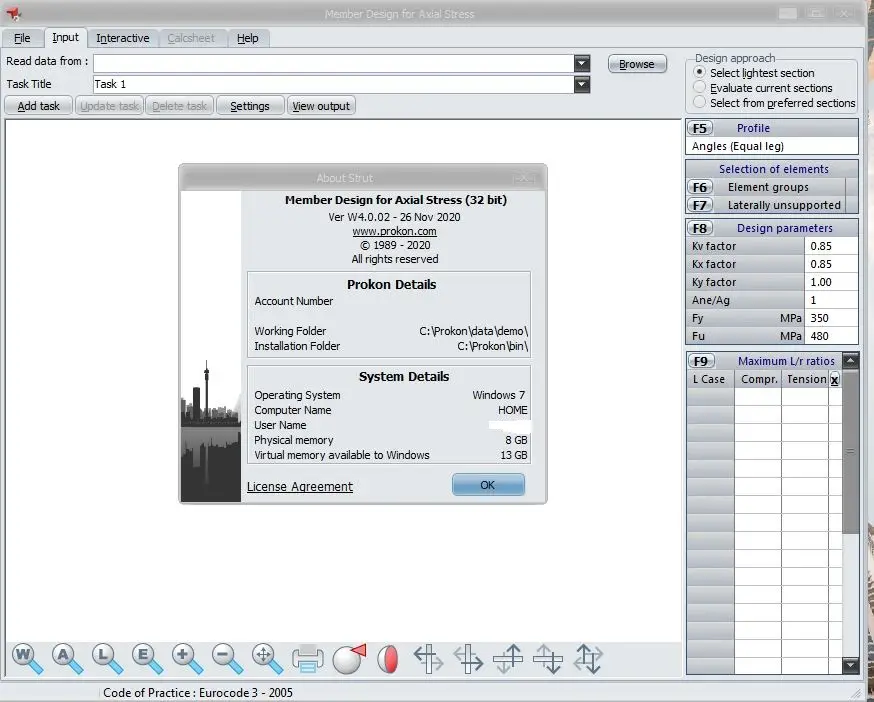Viewport: 874px width, 702px height.
Task: Click the sphere with red flag icon
Action: (x=349, y=659)
